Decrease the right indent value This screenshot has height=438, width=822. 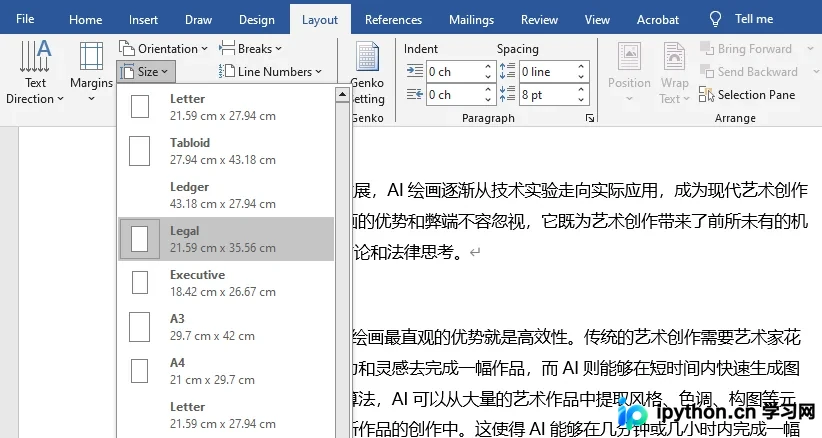(x=488, y=100)
